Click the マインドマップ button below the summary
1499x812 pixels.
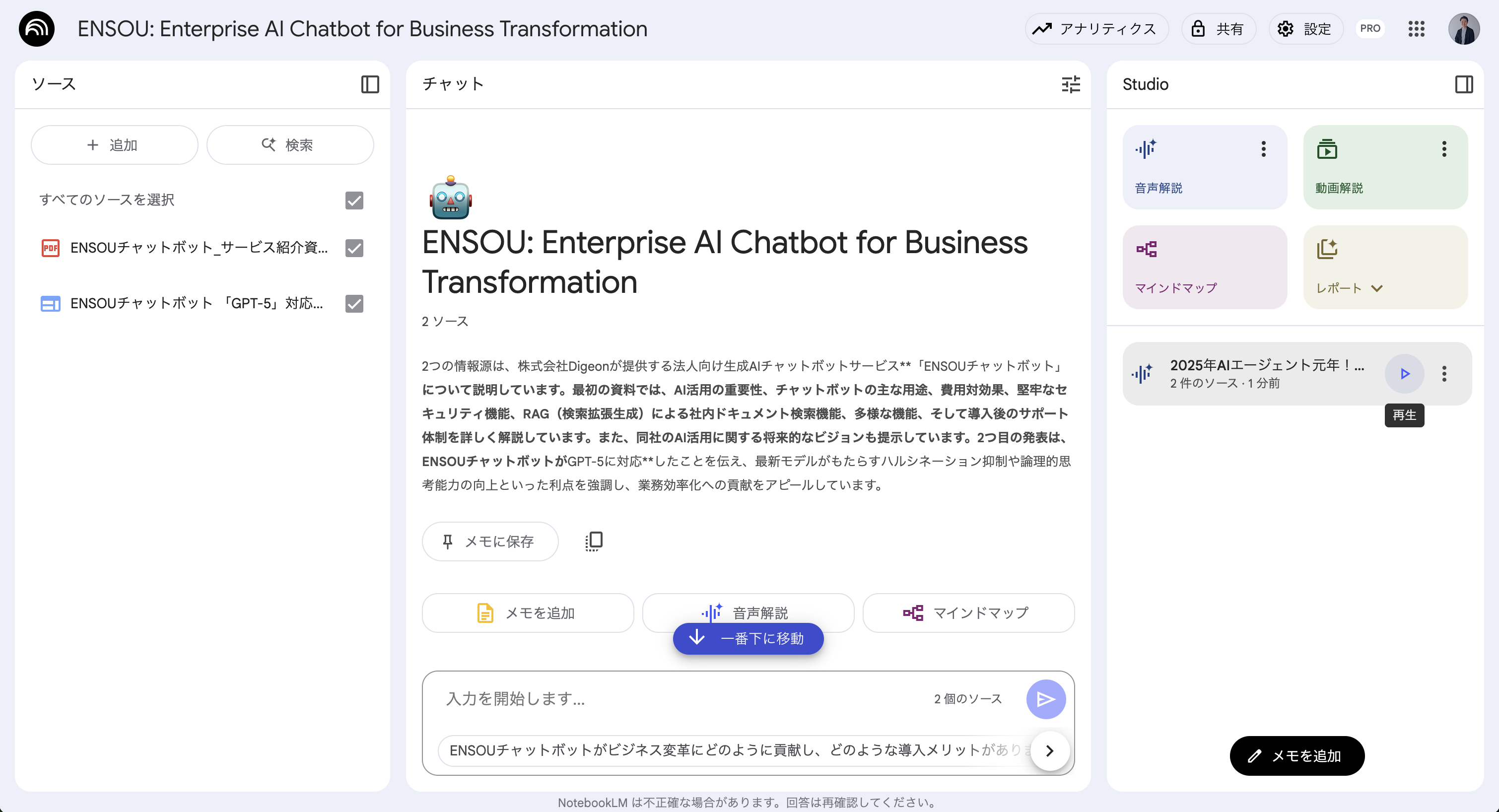coord(968,613)
